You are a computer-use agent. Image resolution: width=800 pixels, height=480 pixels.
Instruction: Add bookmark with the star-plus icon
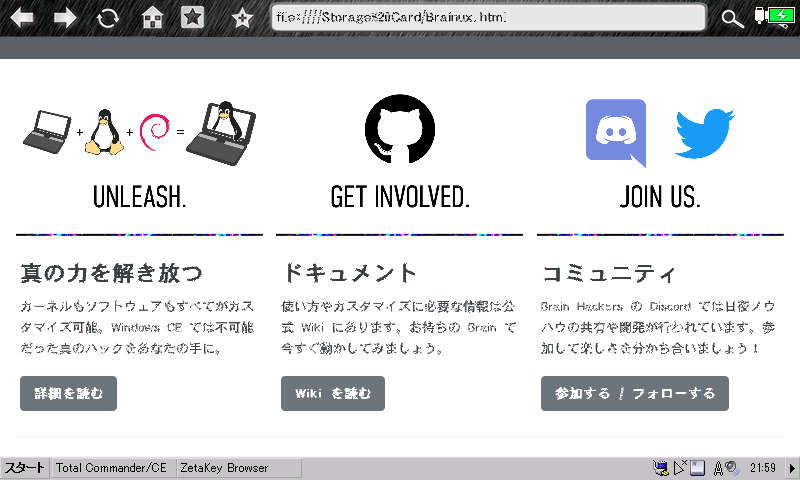click(x=242, y=18)
